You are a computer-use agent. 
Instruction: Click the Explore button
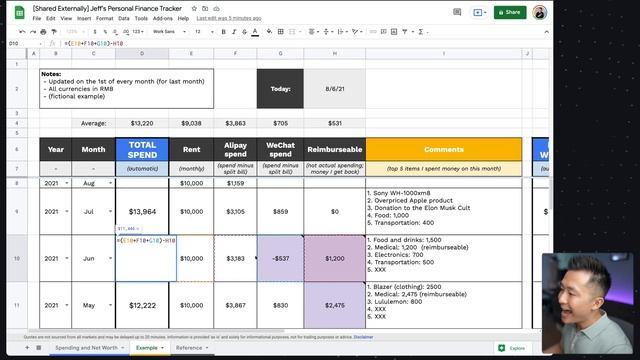(x=512, y=348)
